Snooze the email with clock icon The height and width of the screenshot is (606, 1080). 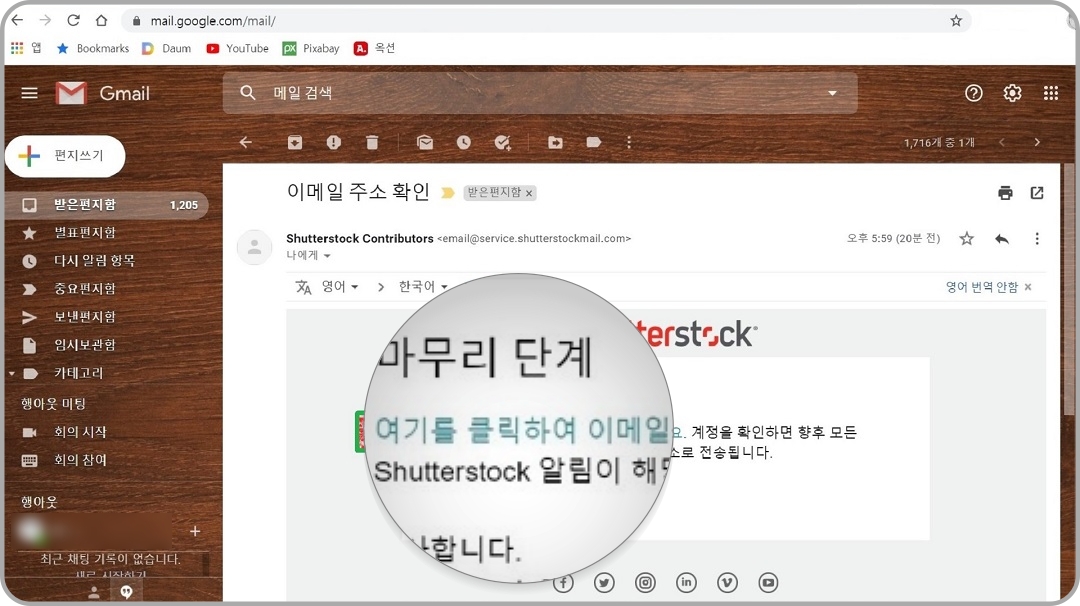tap(463, 142)
